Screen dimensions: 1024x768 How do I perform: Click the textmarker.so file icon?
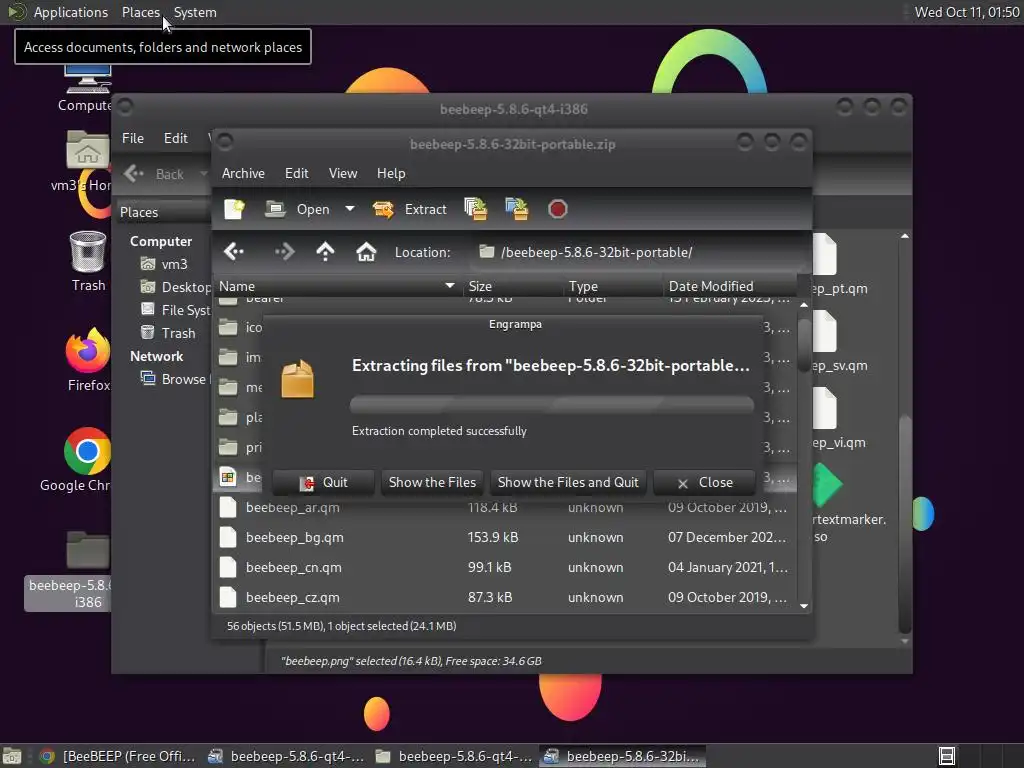point(828,485)
